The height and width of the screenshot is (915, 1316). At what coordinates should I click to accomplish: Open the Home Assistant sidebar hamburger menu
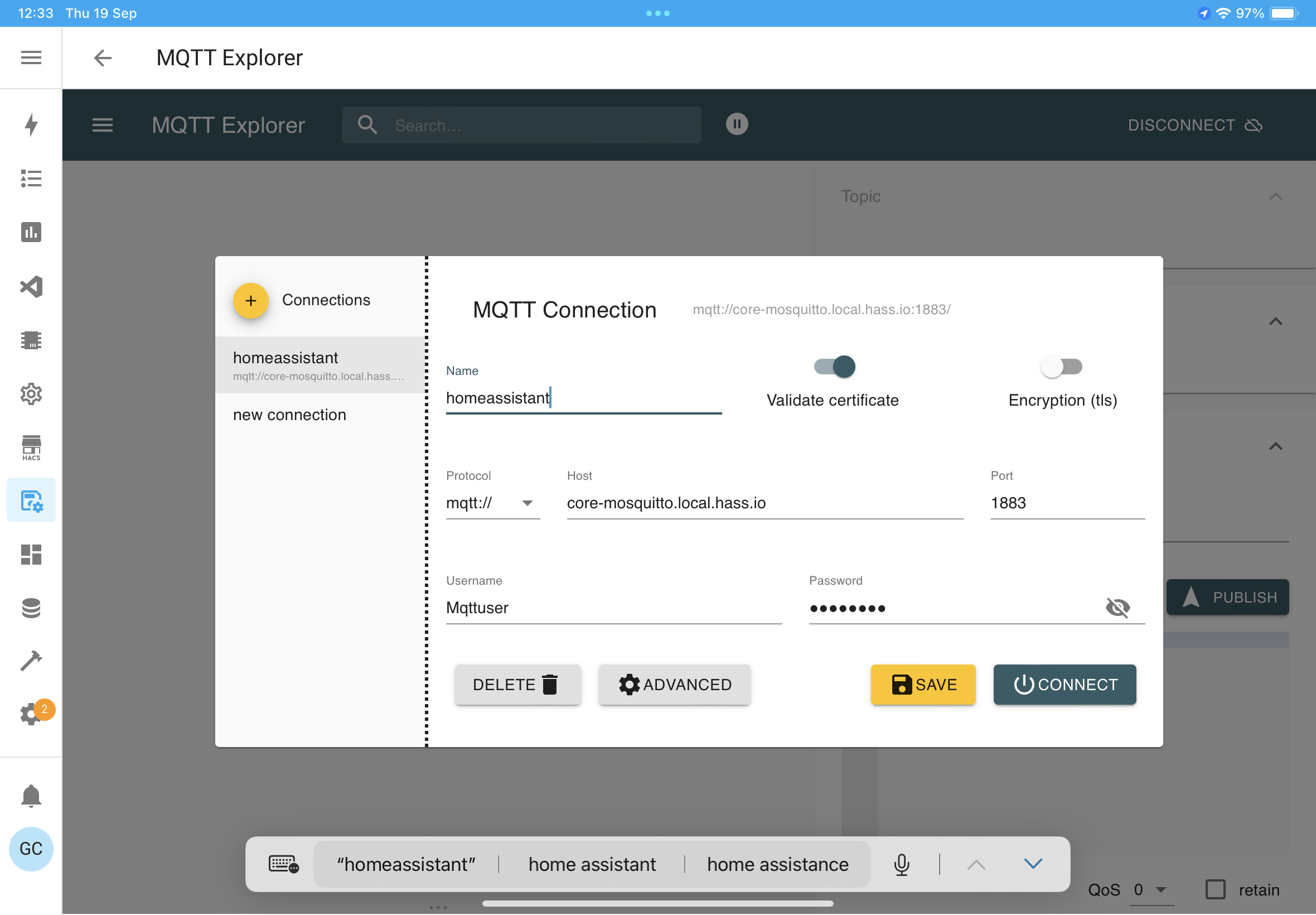tap(31, 57)
